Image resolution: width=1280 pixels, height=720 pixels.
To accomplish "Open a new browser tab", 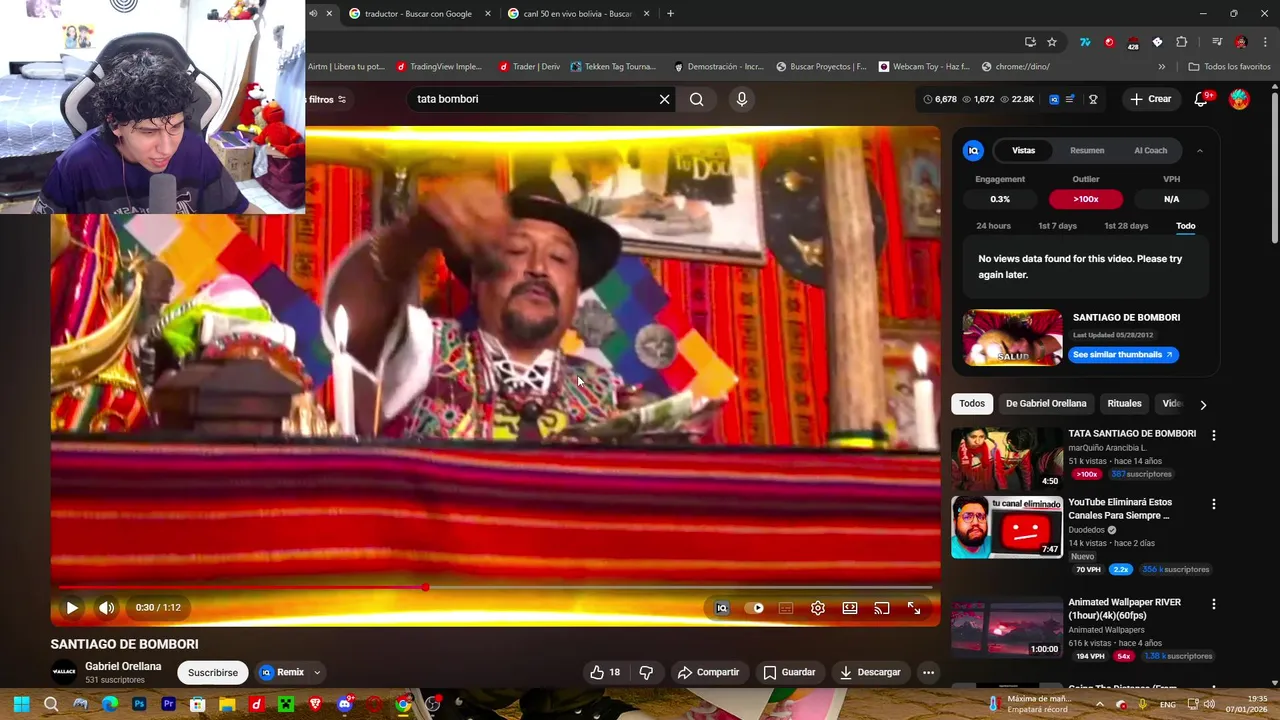I will (x=670, y=14).
